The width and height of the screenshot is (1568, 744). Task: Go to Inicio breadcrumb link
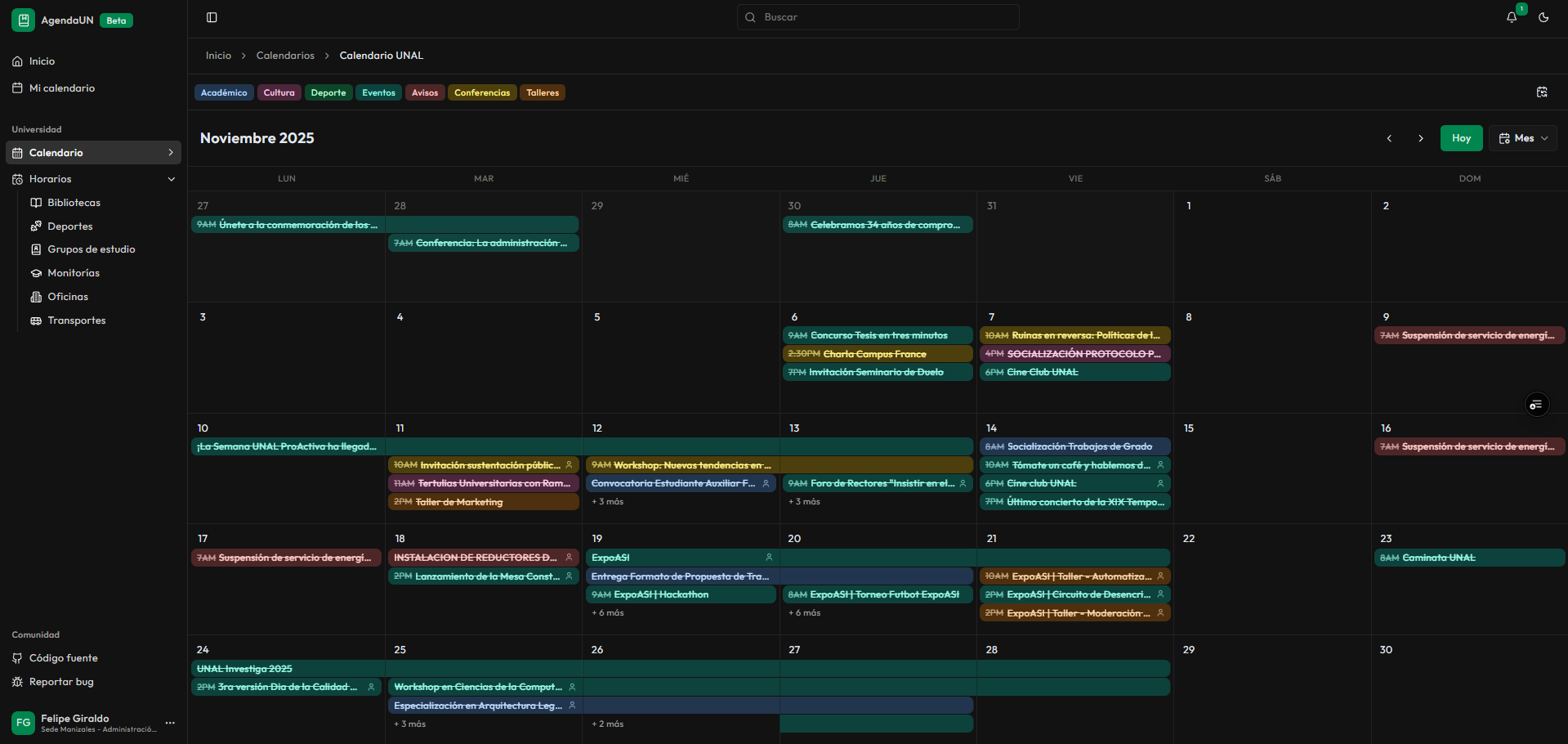[x=218, y=56]
